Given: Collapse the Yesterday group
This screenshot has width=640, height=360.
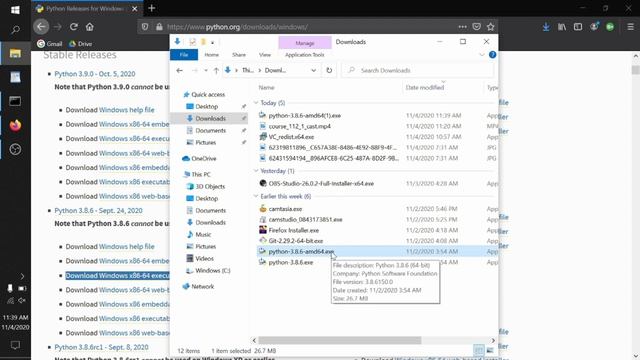Looking at the screenshot, I should [x=256, y=171].
